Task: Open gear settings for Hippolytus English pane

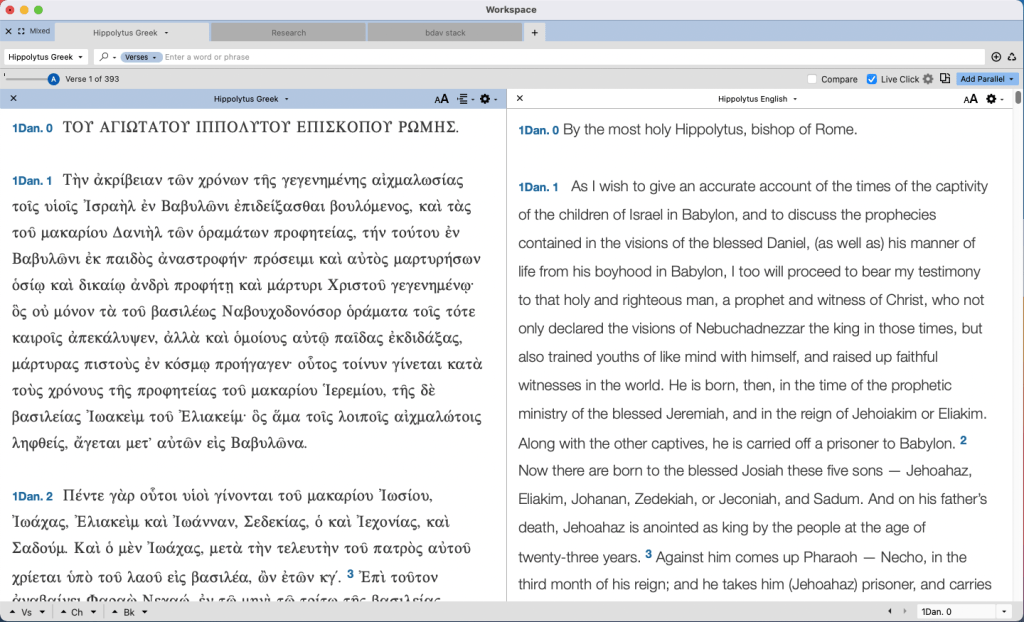Action: tap(994, 99)
